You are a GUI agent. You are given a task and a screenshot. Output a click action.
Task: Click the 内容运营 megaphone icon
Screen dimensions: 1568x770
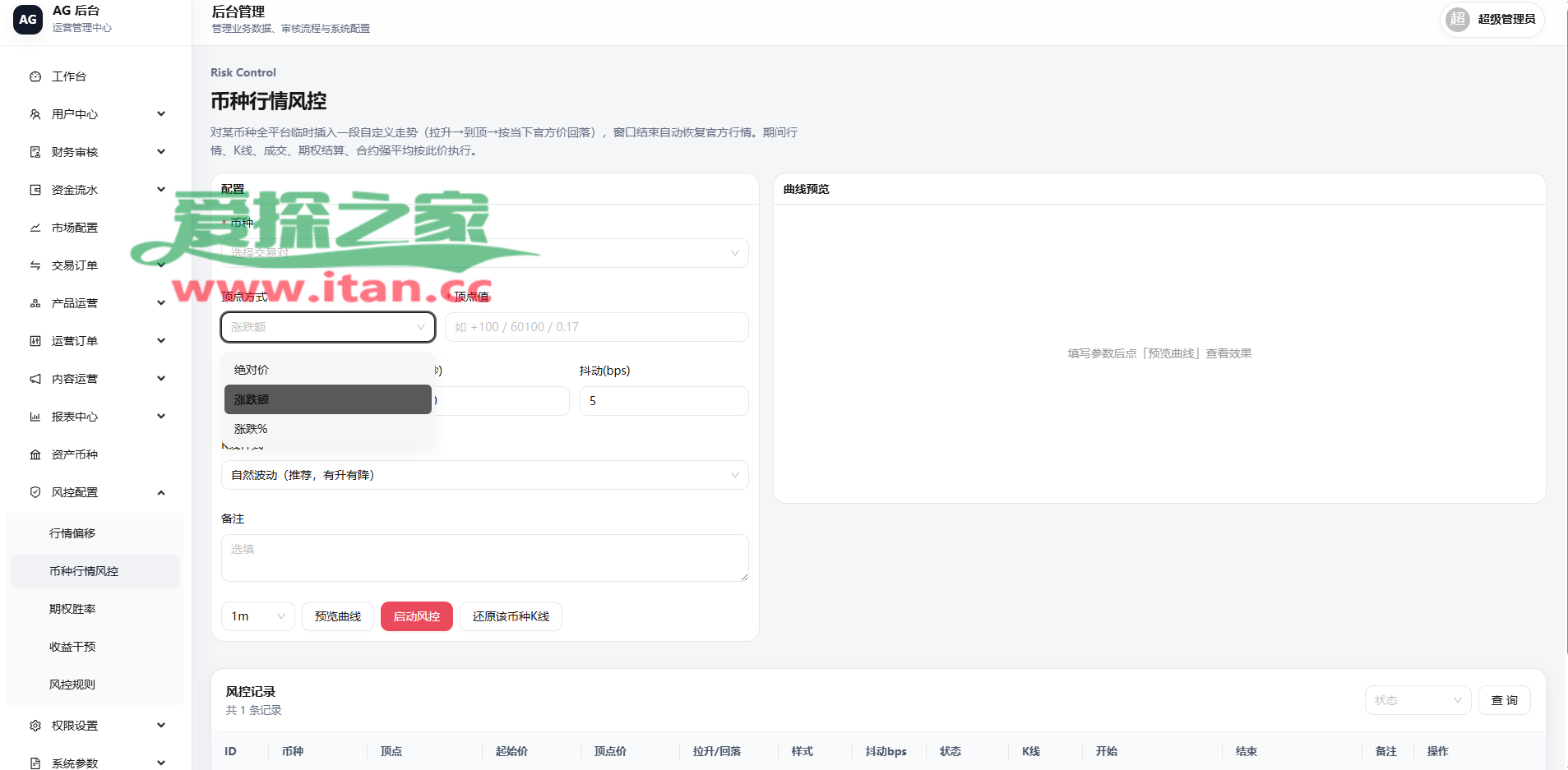(x=35, y=379)
